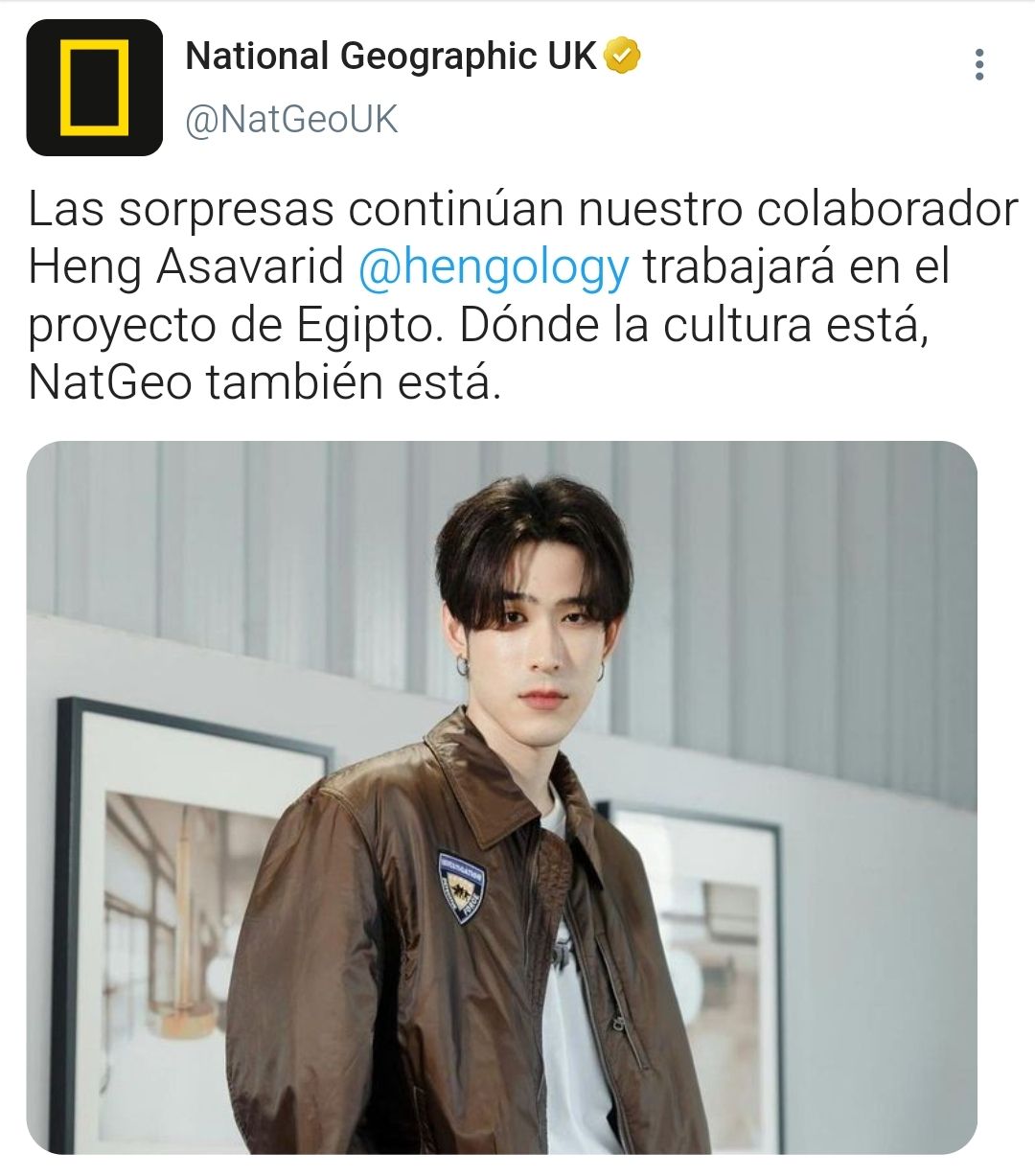Open the National Geographic UK display name
1035x1176 pixels.
(x=391, y=57)
